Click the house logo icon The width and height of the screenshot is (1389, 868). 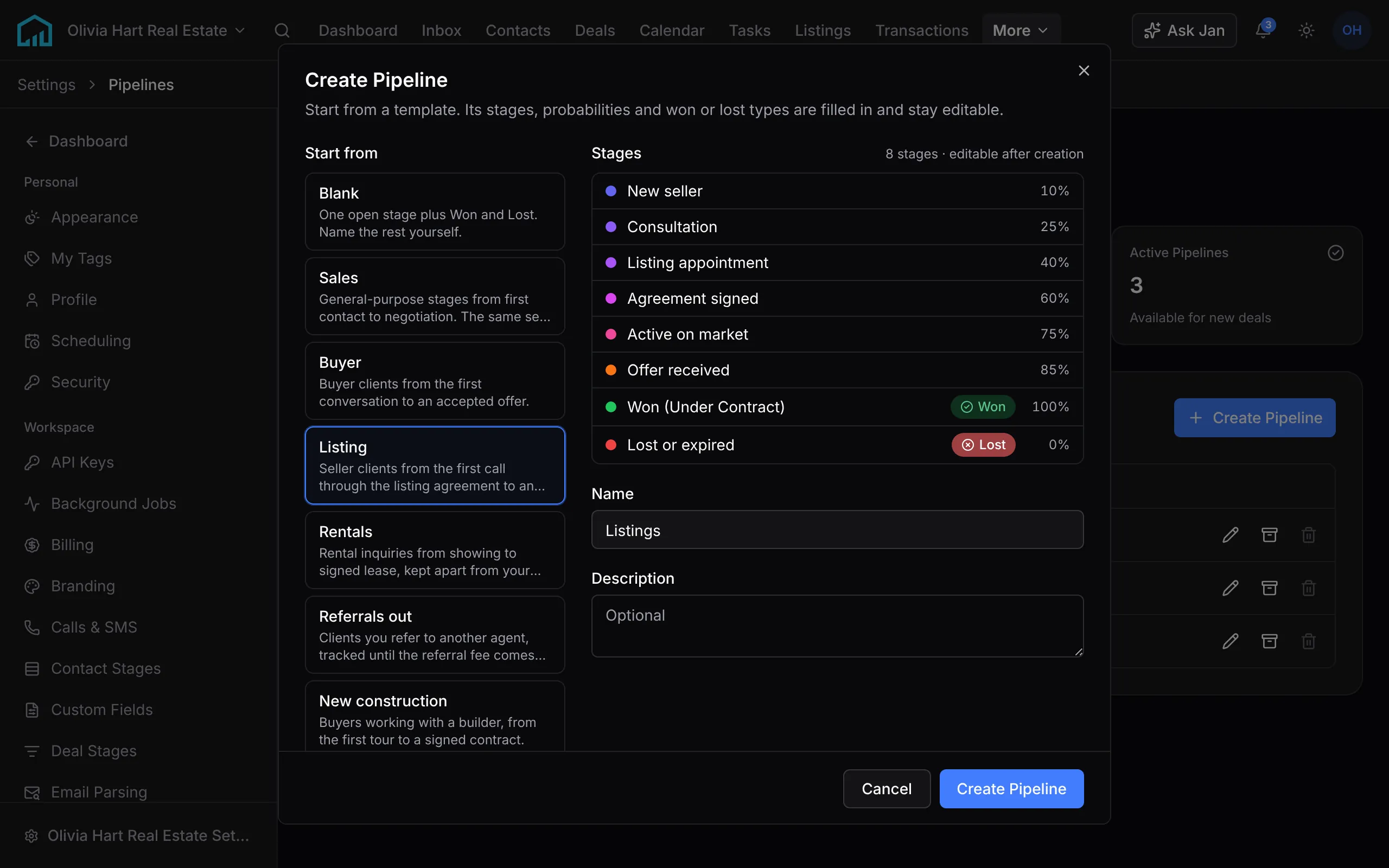(34, 30)
